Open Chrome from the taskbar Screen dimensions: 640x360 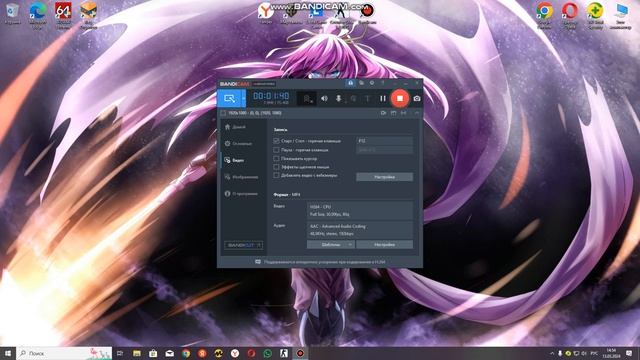186,353
